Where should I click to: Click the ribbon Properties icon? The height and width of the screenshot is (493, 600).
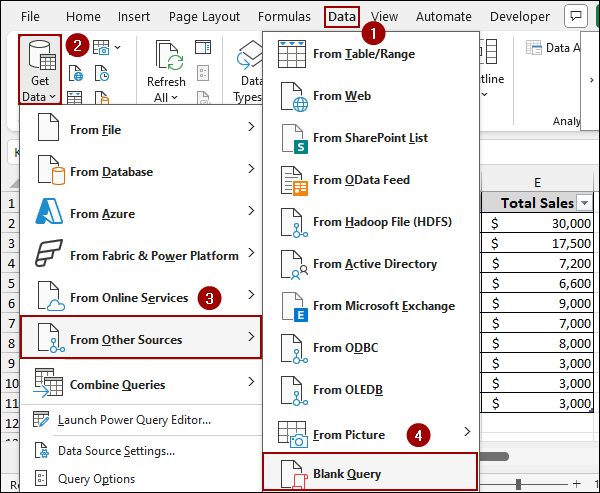(203, 73)
